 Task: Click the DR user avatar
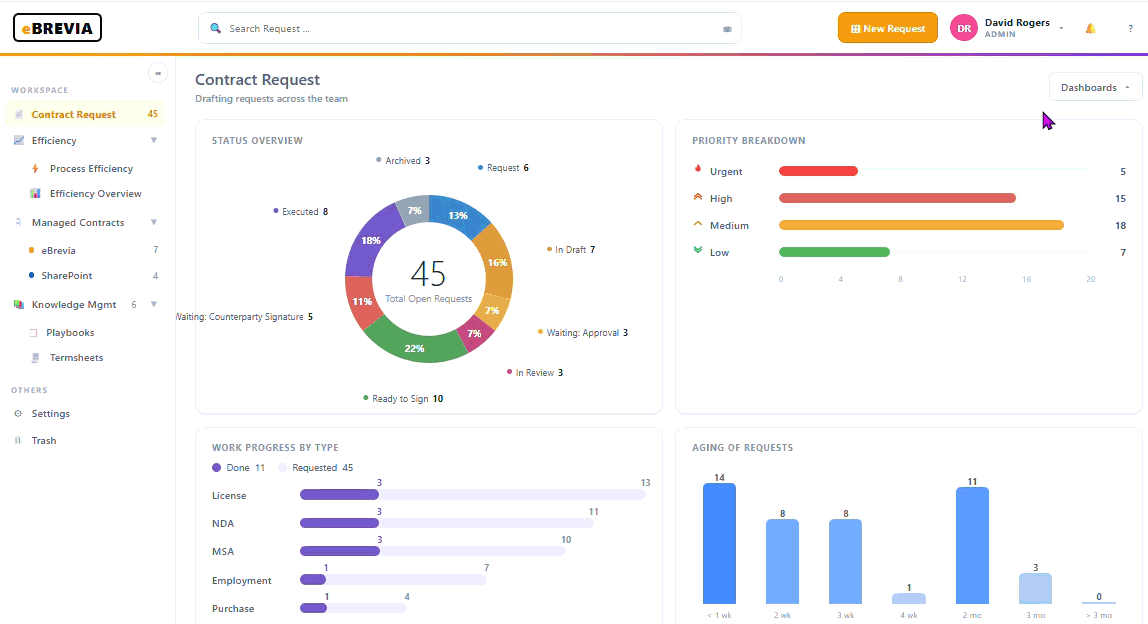tap(964, 28)
